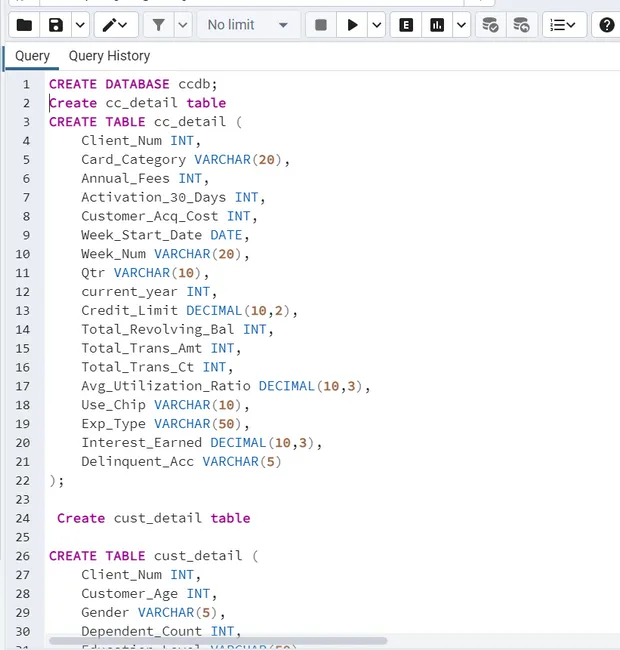Expand the filter options arrow
This screenshot has width=620, height=650.
pyautogui.click(x=183, y=25)
